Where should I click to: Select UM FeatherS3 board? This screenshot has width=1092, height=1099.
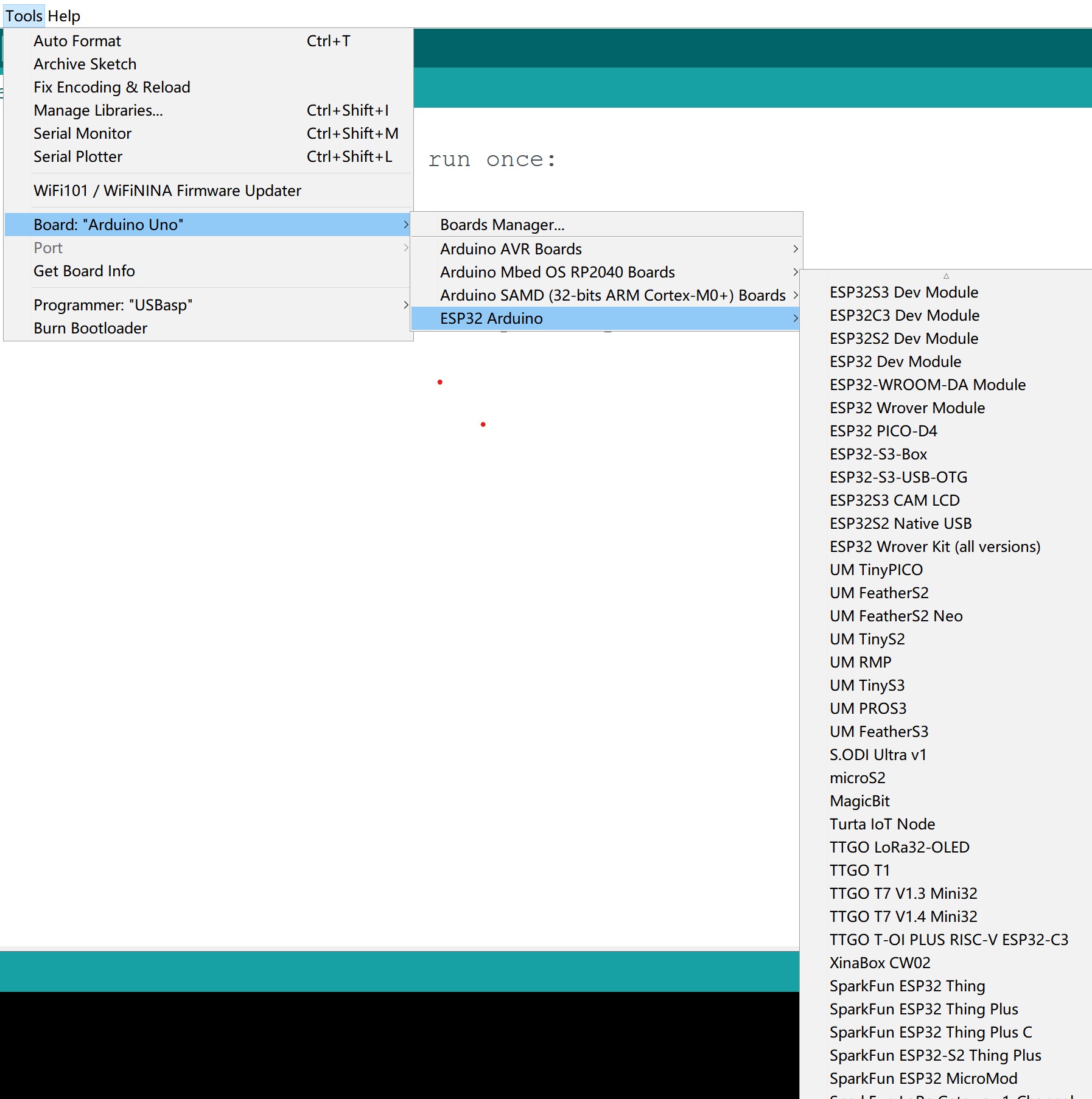[946, 731]
